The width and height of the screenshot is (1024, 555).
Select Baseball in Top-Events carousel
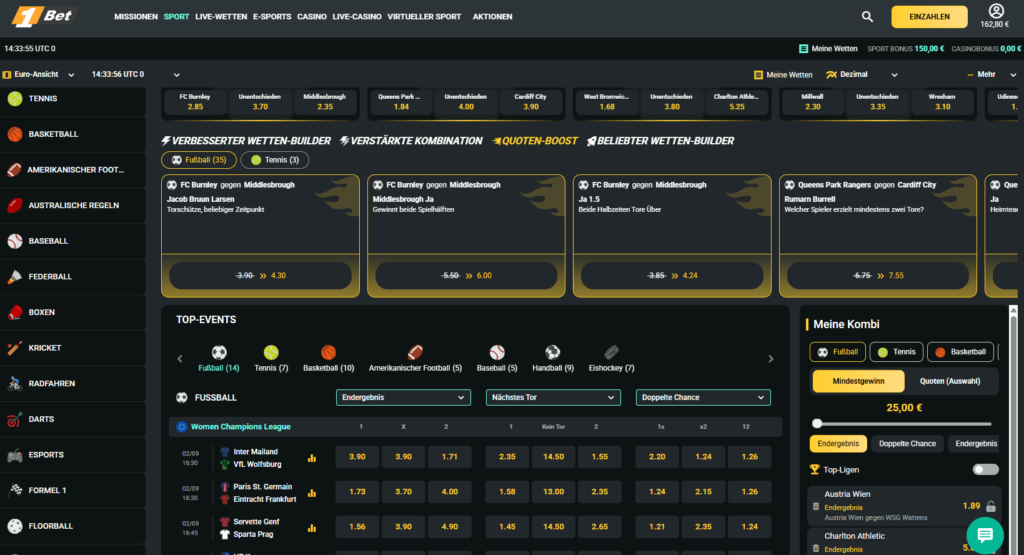click(x=497, y=359)
